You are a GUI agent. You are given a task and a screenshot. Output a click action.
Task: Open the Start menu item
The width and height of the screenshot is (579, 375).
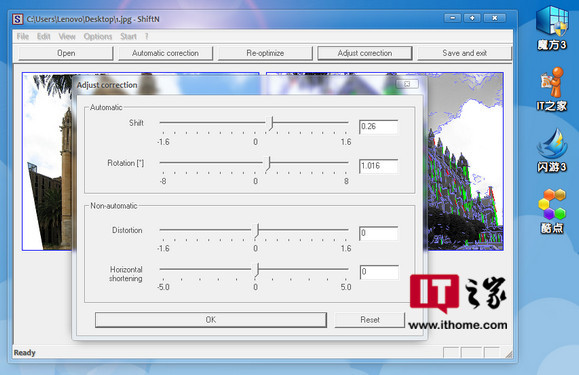(x=129, y=37)
